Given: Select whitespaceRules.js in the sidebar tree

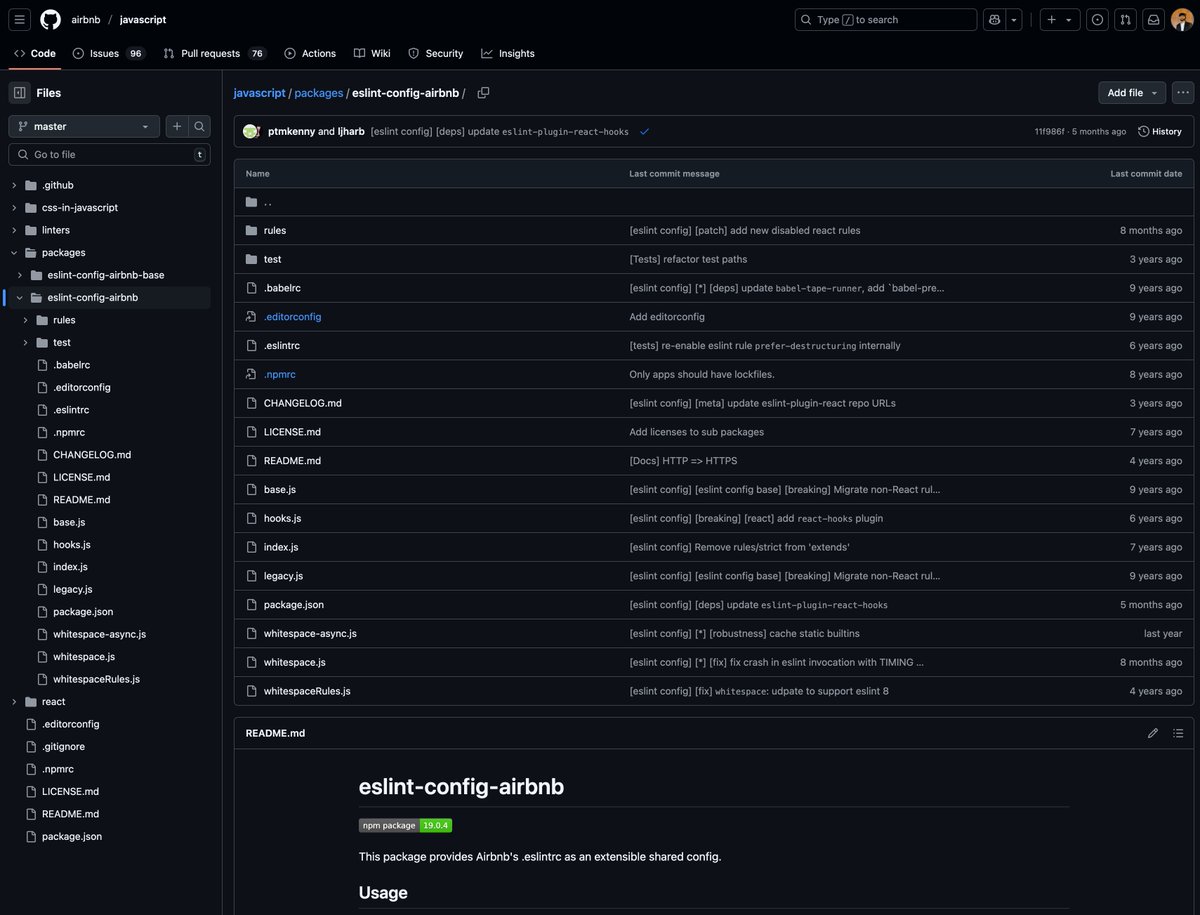Looking at the screenshot, I should pos(96,679).
